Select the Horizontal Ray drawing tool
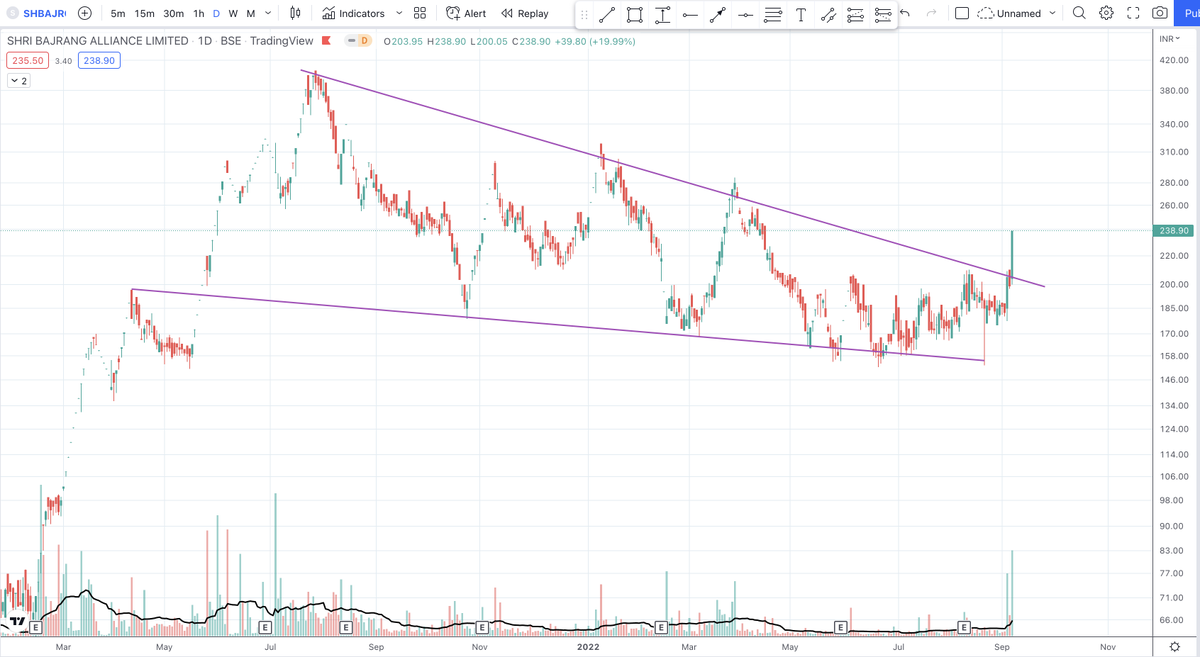Image resolution: width=1200 pixels, height=657 pixels. (x=745, y=14)
